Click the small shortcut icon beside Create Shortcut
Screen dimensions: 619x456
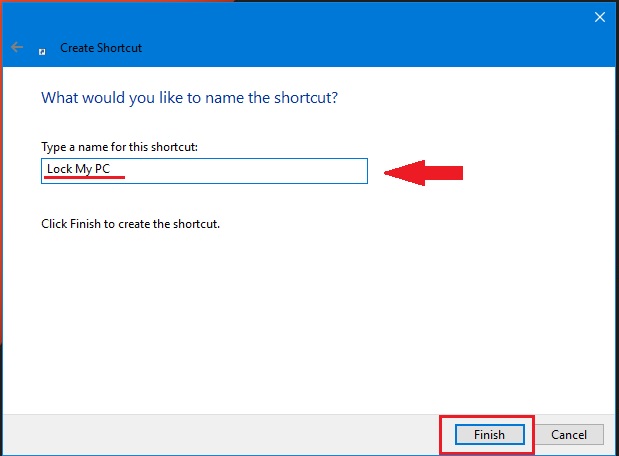(42, 48)
